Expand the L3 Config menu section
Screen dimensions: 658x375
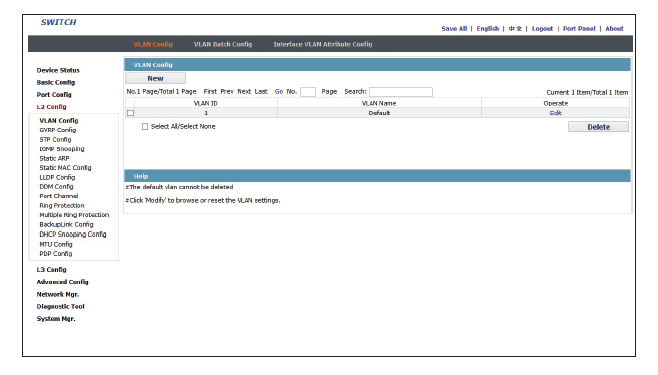click(x=51, y=269)
